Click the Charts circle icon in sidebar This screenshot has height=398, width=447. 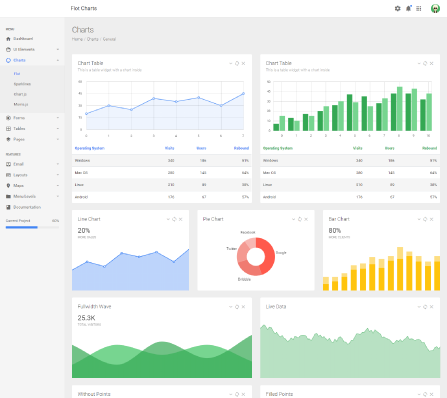(x=8, y=60)
